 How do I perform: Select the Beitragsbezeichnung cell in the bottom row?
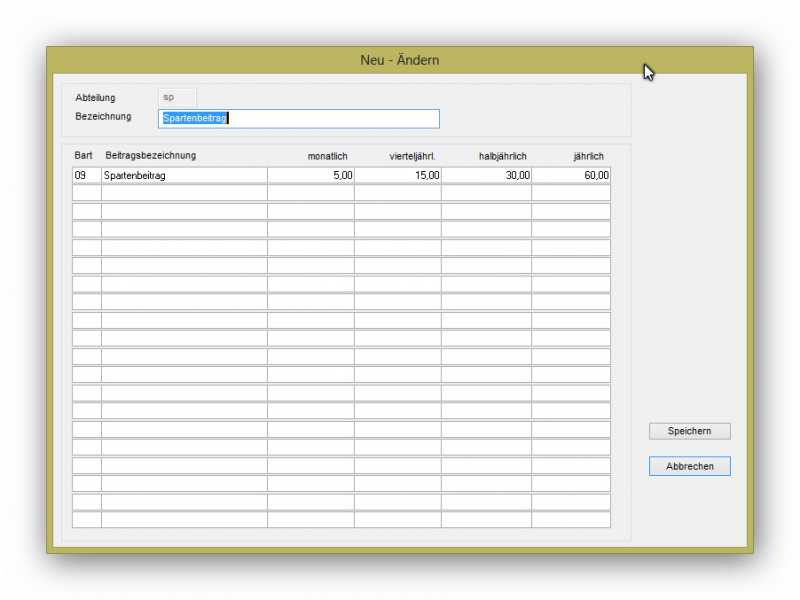tap(184, 519)
